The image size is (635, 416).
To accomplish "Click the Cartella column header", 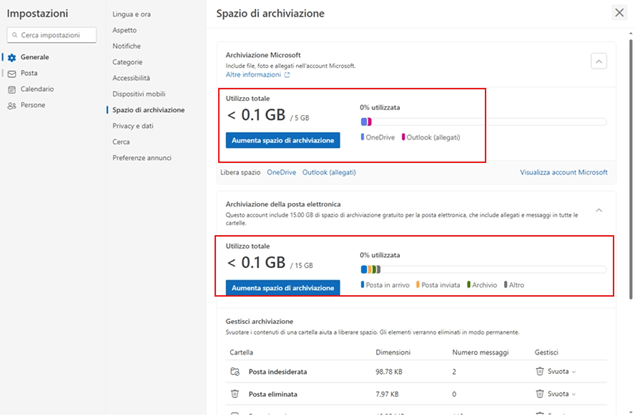I will point(241,352).
